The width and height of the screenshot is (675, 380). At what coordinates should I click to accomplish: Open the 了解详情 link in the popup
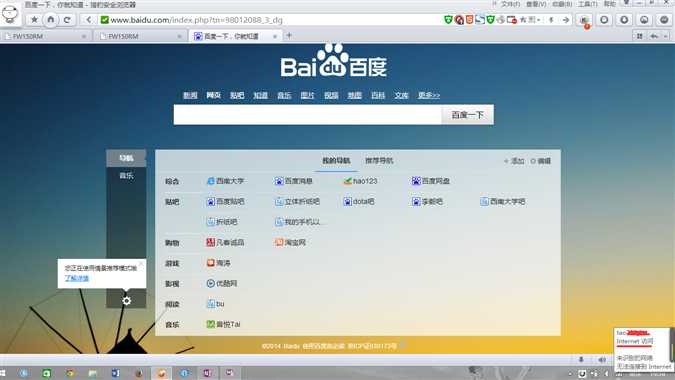(77, 278)
